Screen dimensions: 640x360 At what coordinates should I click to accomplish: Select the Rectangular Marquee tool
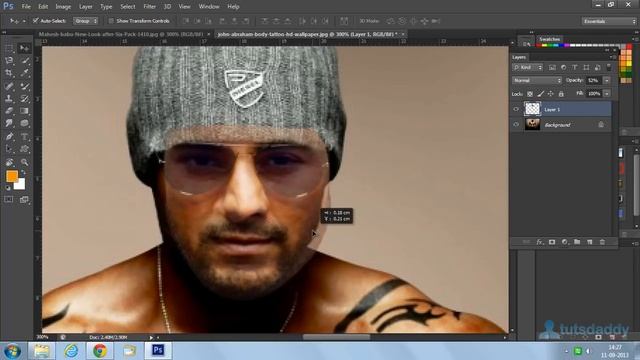click(9, 48)
